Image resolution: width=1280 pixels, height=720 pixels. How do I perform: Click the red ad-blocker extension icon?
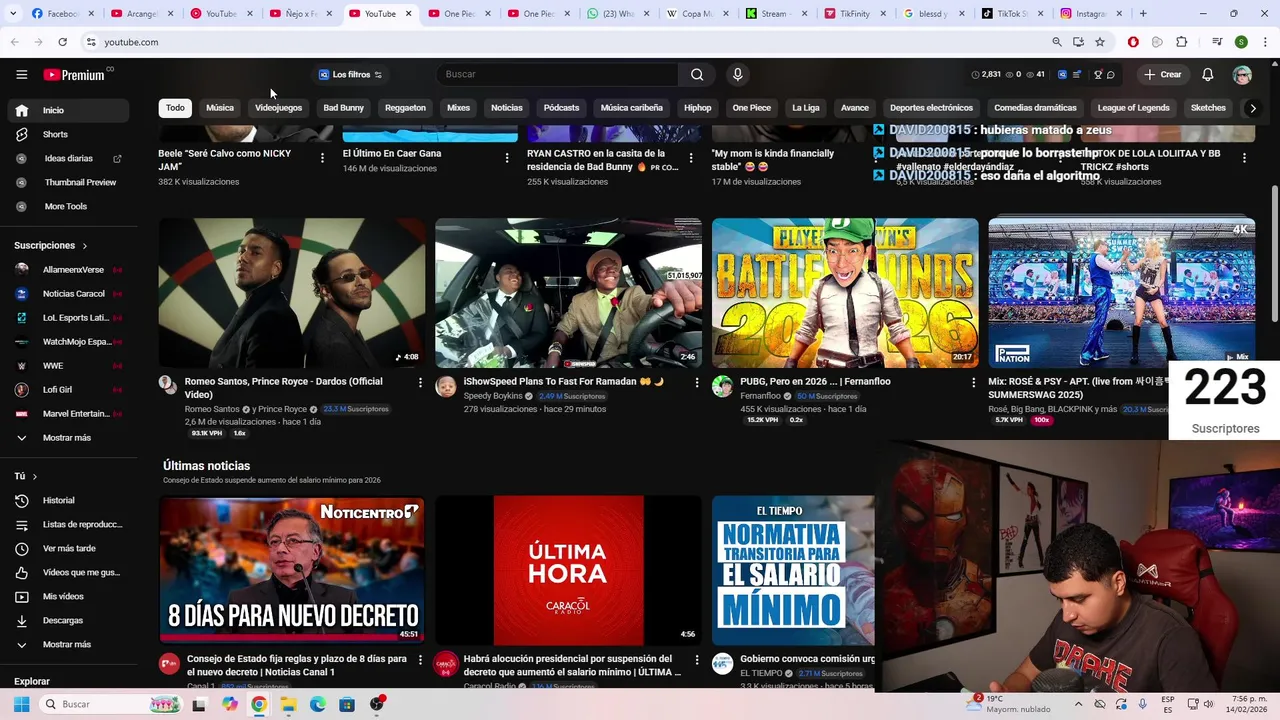pos(1133,42)
